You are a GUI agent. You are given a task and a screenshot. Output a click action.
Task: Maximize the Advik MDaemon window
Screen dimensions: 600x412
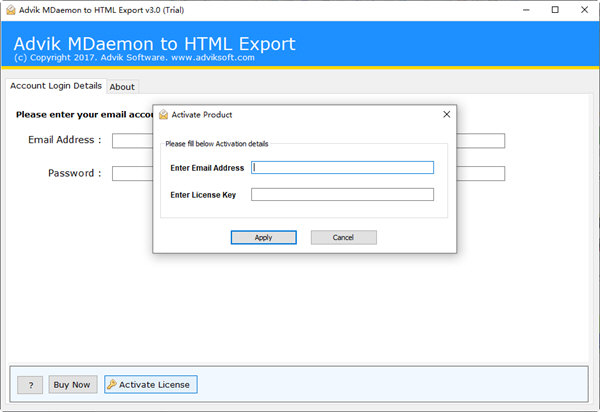555,10
